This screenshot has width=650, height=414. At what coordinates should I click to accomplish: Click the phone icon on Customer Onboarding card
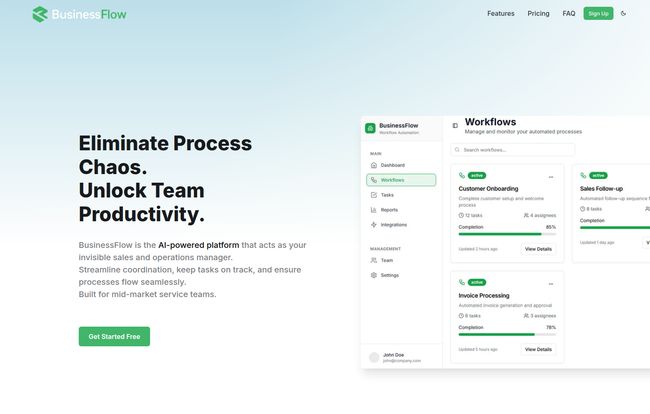[462, 175]
